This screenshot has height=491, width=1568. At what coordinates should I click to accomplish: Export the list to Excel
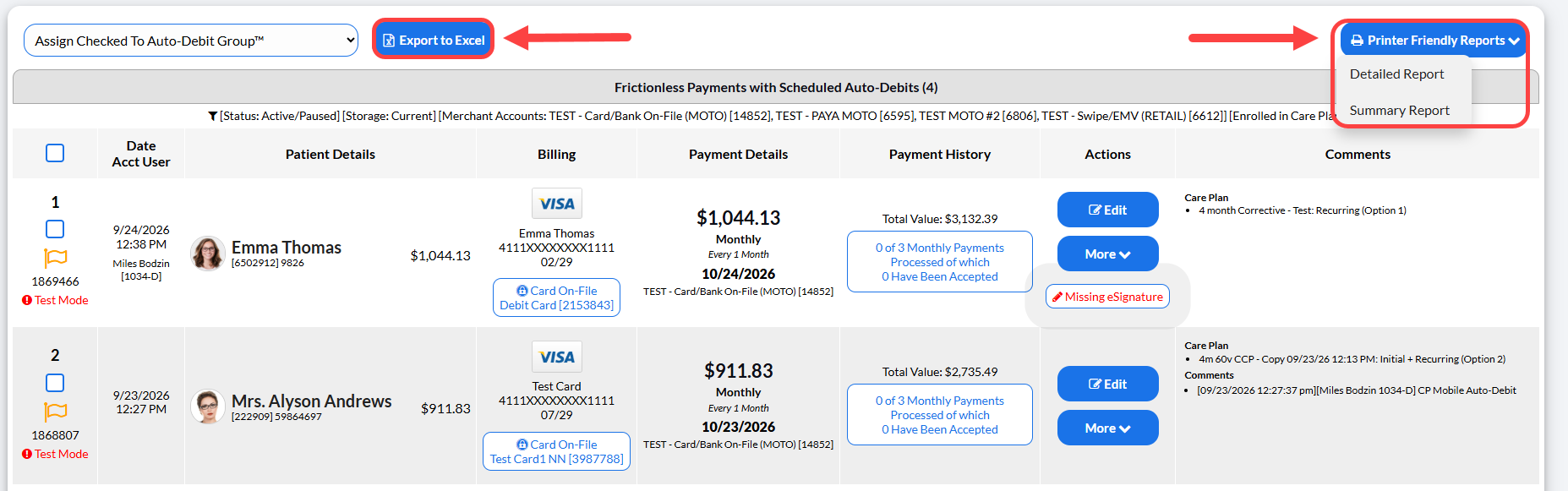pos(434,40)
